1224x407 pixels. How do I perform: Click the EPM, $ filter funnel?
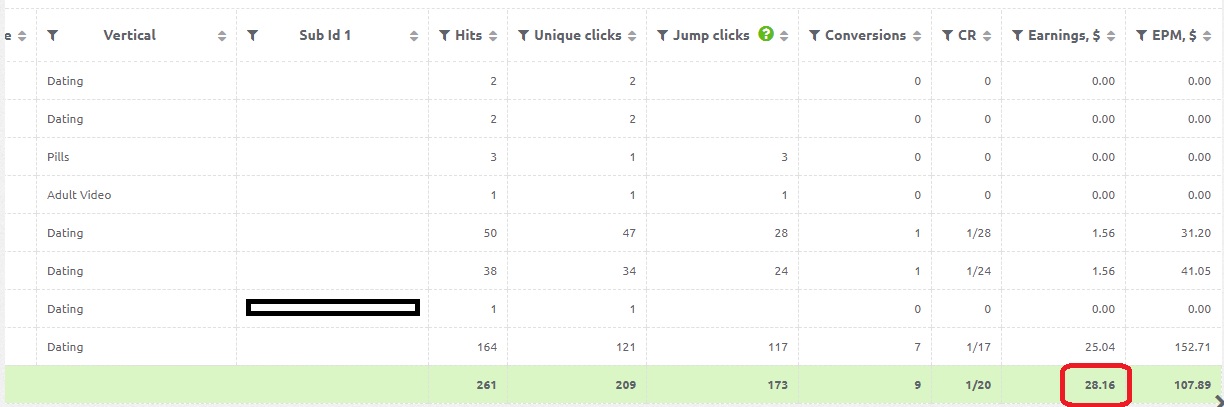click(x=1143, y=35)
